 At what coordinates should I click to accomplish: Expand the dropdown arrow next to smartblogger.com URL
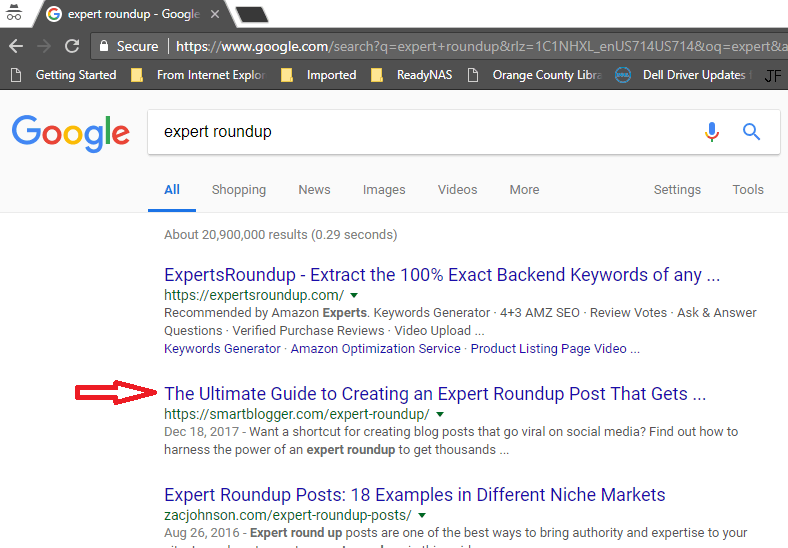440,414
